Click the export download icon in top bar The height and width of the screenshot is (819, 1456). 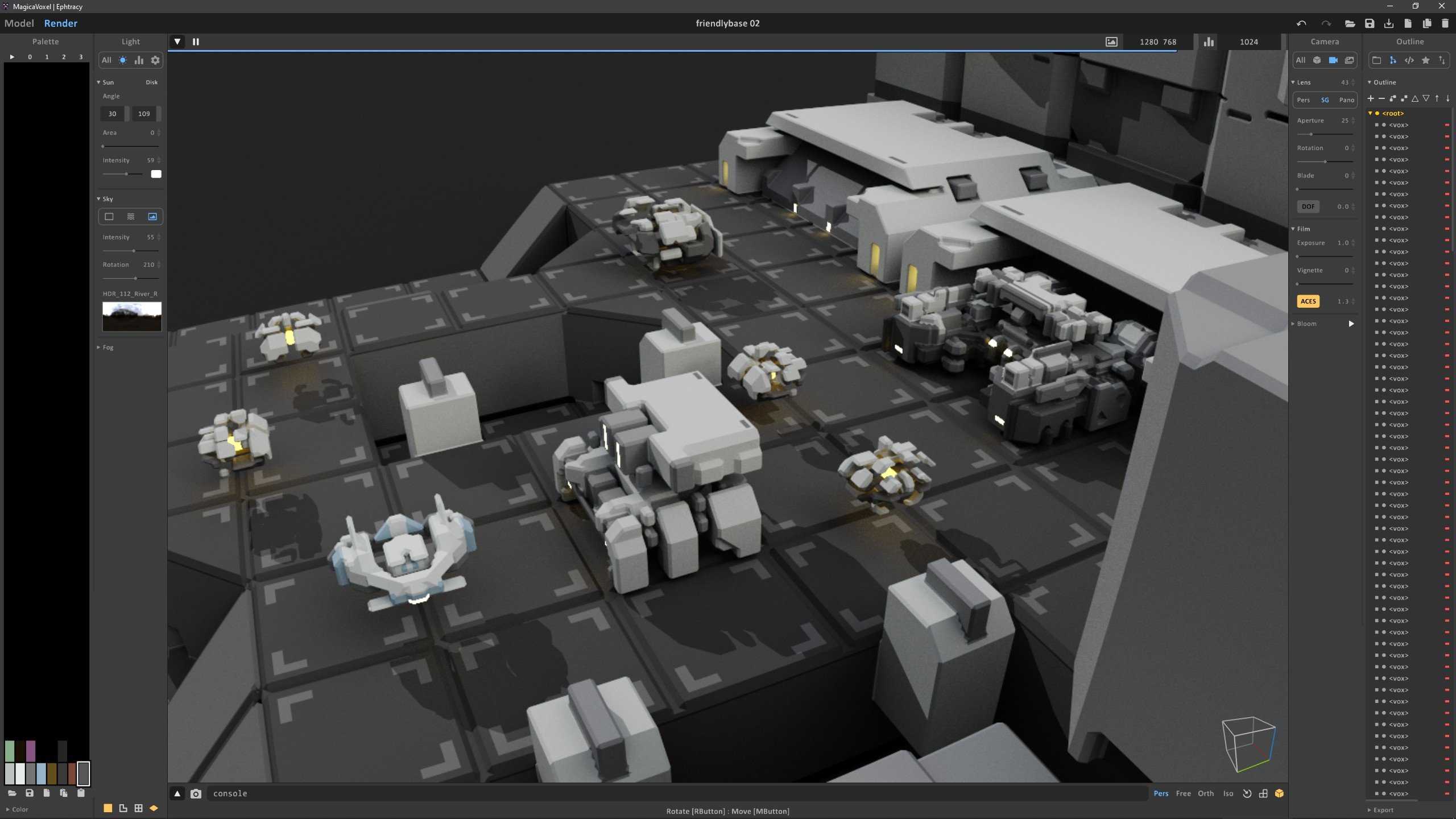(1389, 23)
